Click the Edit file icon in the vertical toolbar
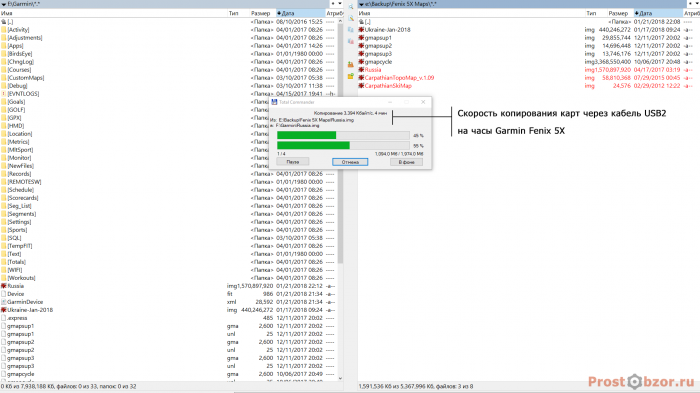Image resolution: width=700 pixels, height=393 pixels. [x=351, y=18]
